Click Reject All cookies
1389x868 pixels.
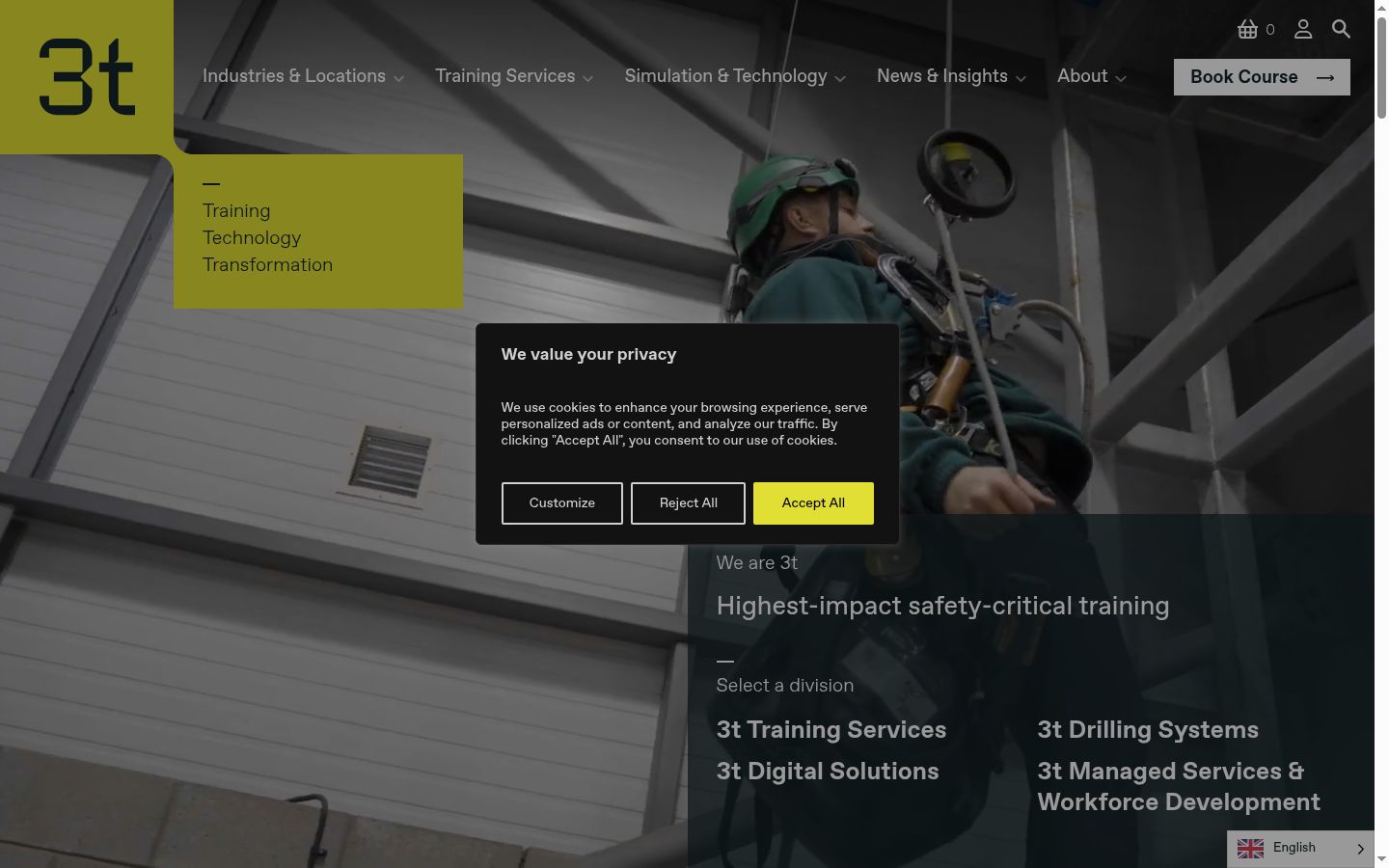point(688,503)
